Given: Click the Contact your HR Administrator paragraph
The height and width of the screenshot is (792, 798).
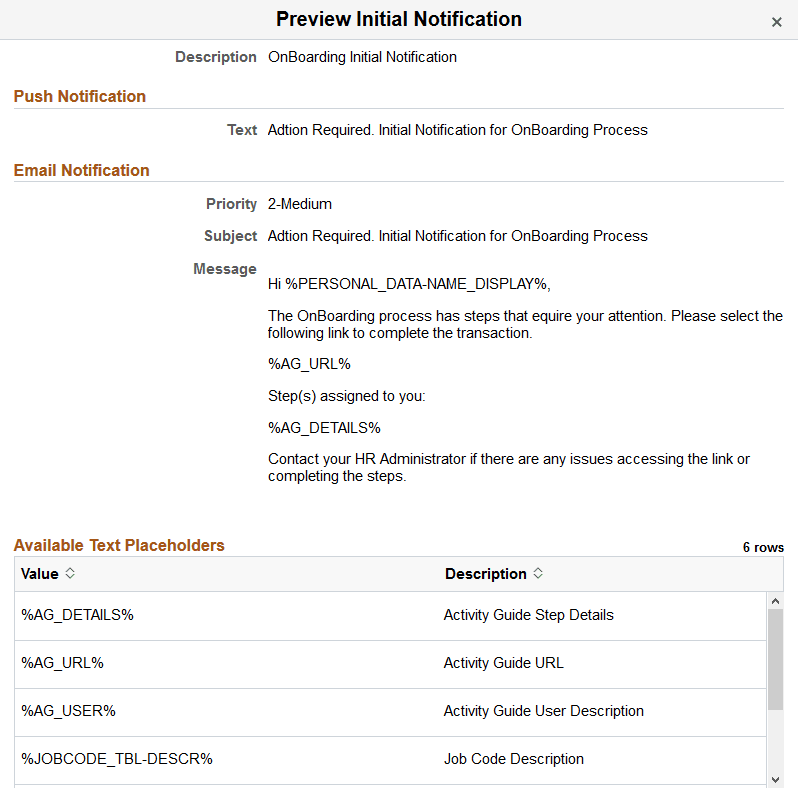Looking at the screenshot, I should tap(509, 467).
